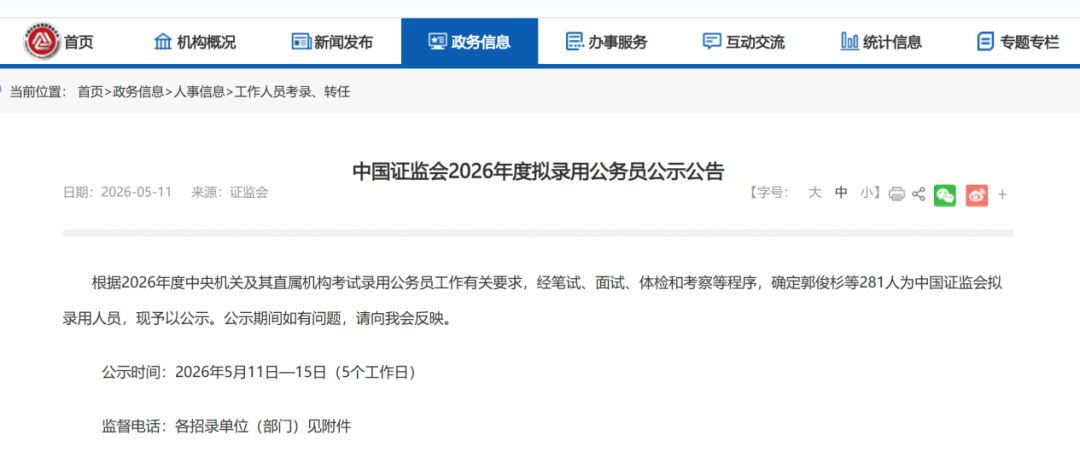The image size is (1080, 458).
Task: Go to 政务信息 in the breadcrumb
Action: (x=138, y=92)
